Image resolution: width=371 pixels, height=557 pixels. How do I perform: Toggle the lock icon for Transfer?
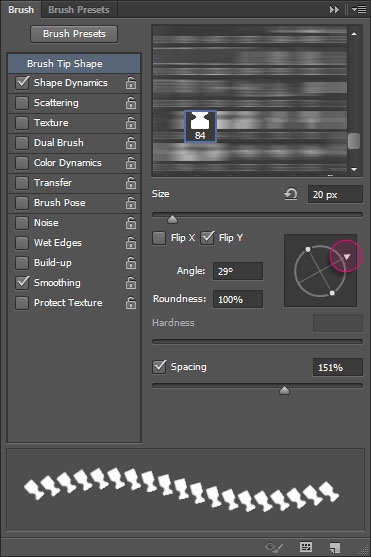pyautogui.click(x=131, y=183)
